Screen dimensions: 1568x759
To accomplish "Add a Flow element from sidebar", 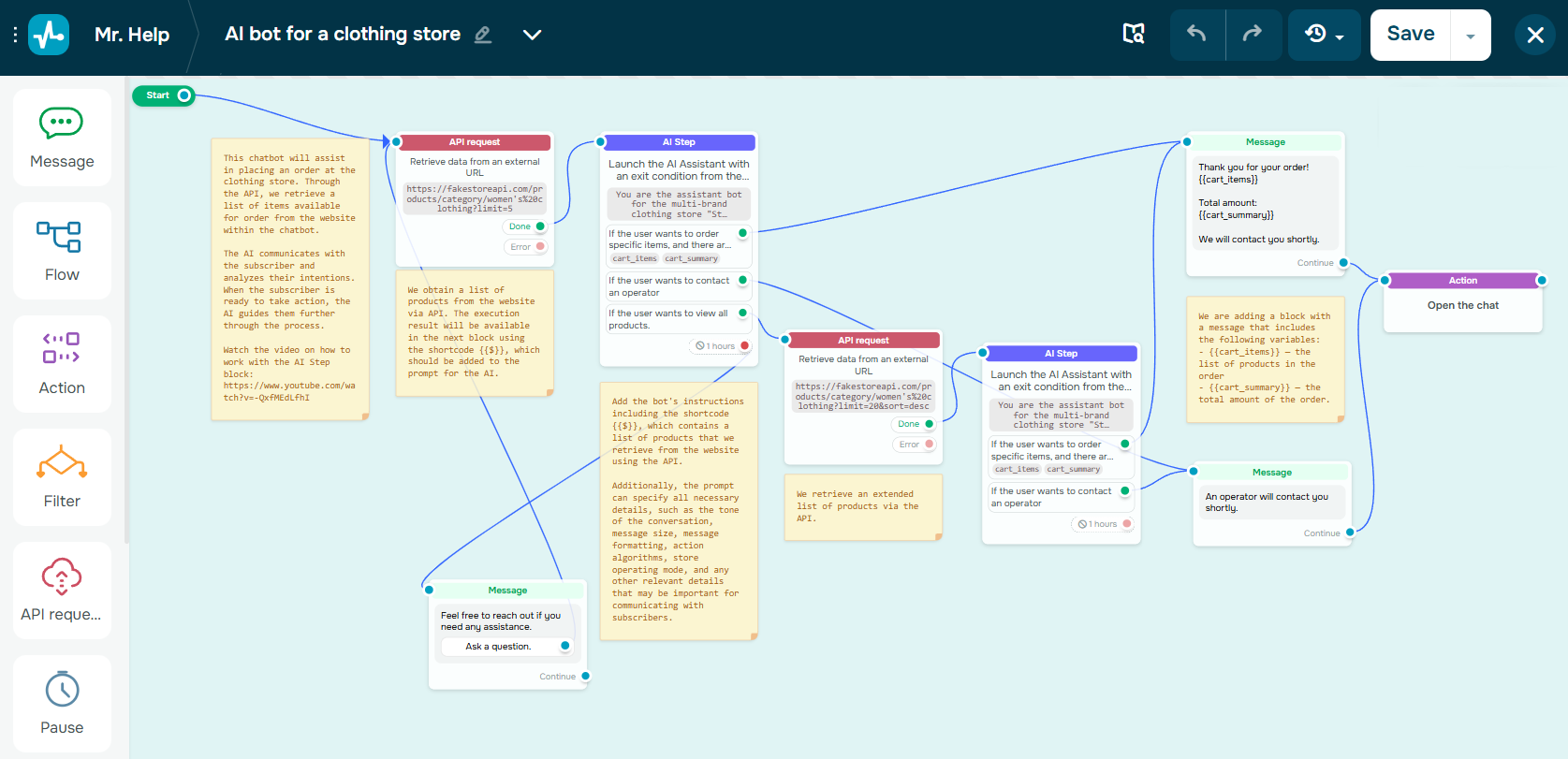I will pos(62,251).
